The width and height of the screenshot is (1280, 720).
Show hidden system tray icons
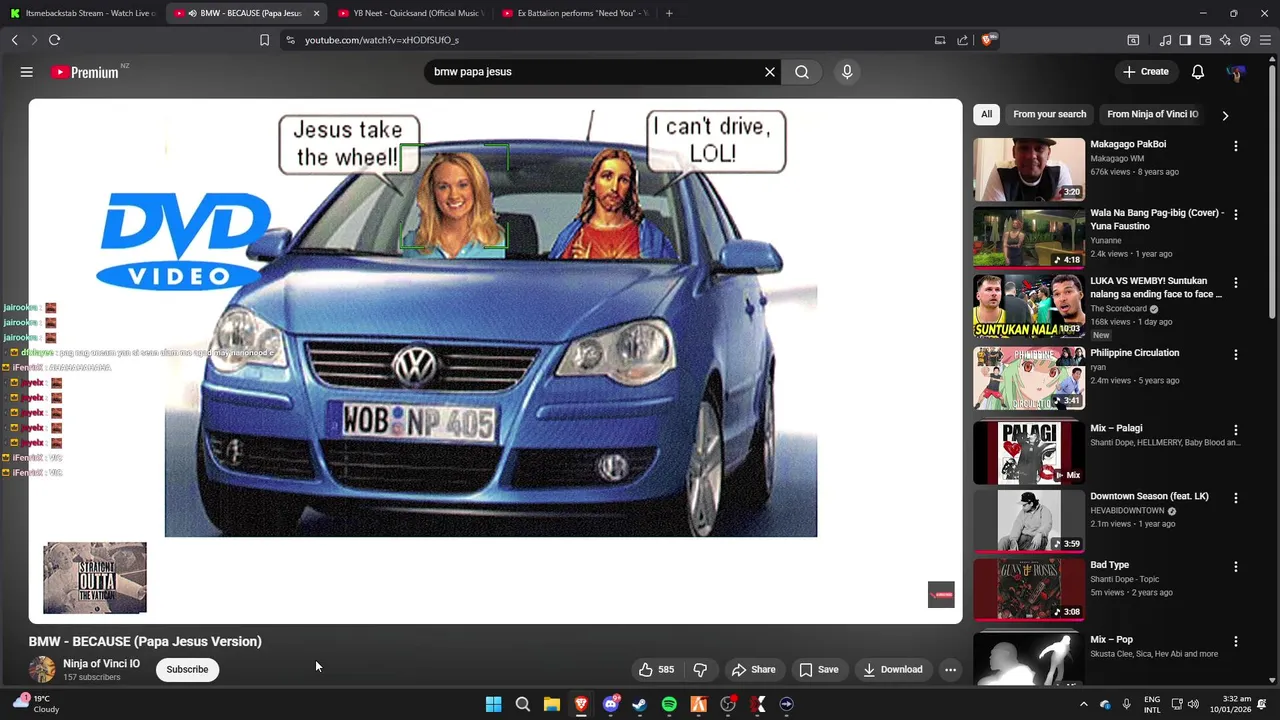(1083, 704)
